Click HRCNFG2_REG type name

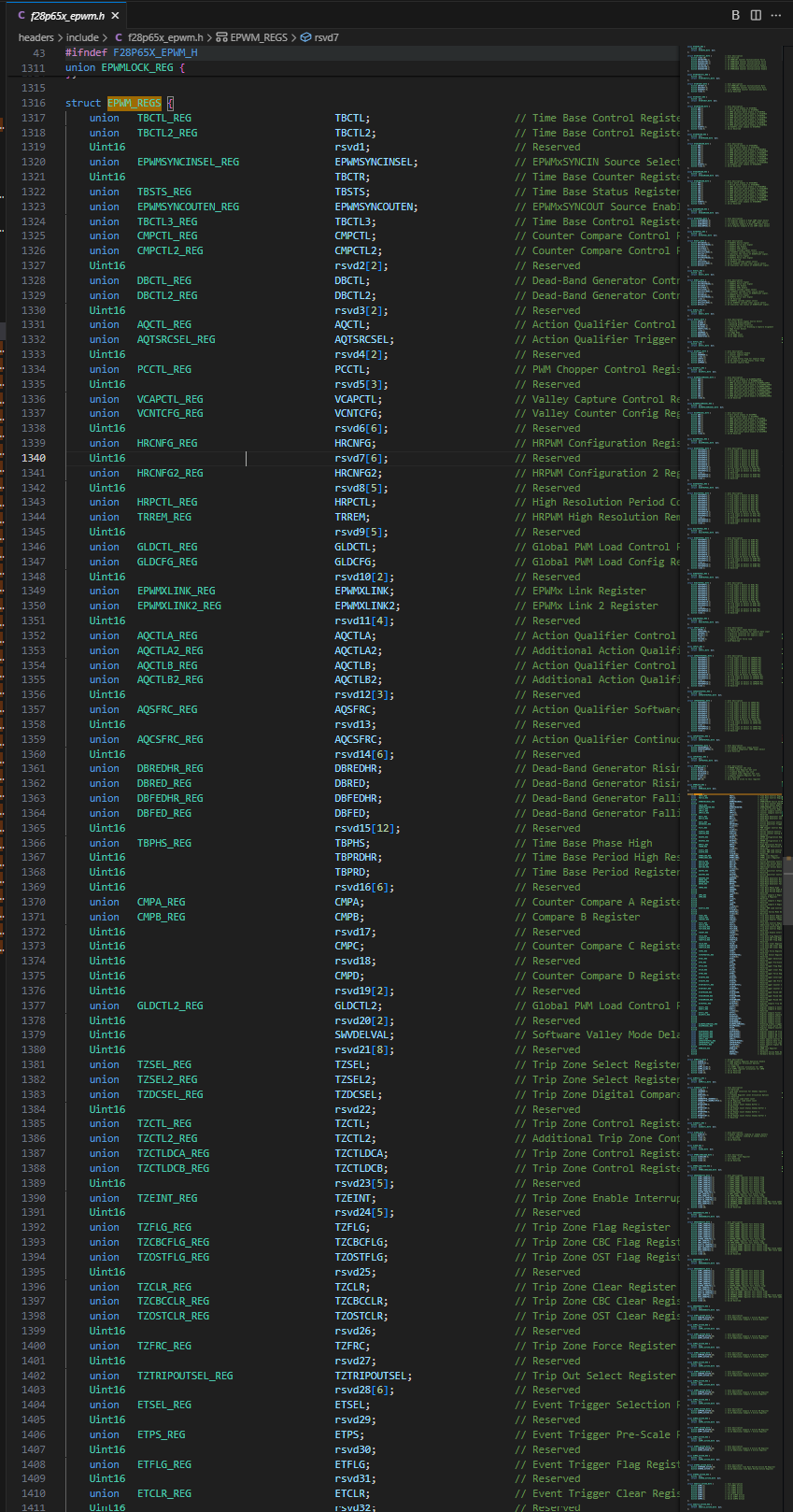click(x=170, y=473)
